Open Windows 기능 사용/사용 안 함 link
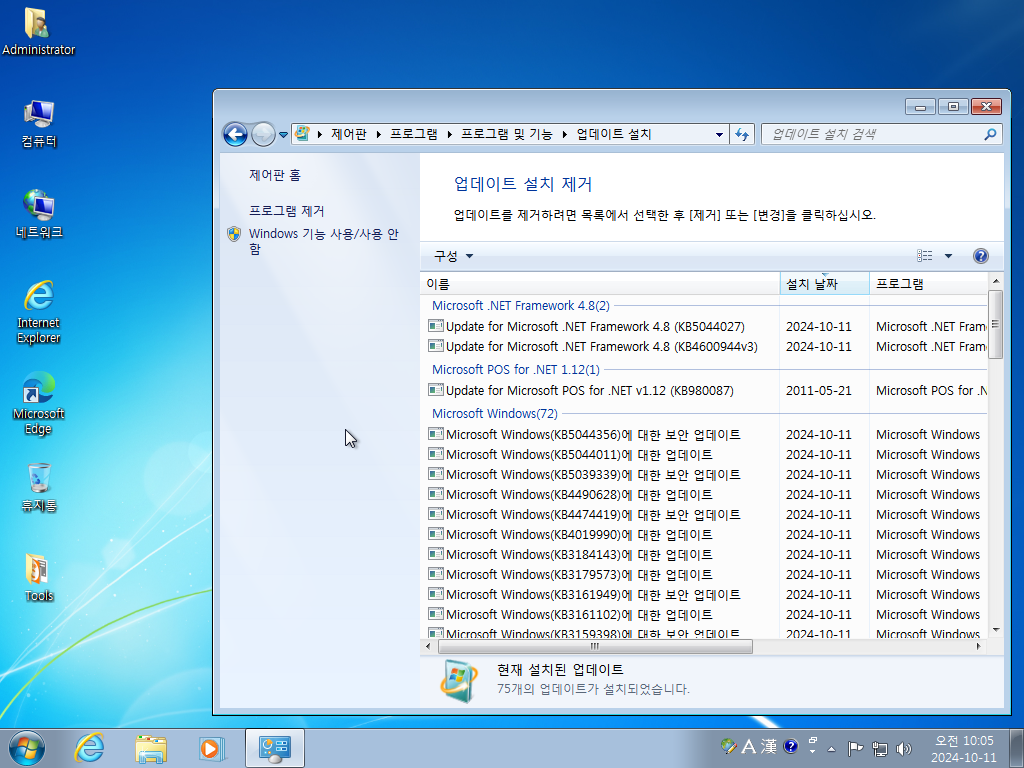The image size is (1024, 768). pos(323,241)
